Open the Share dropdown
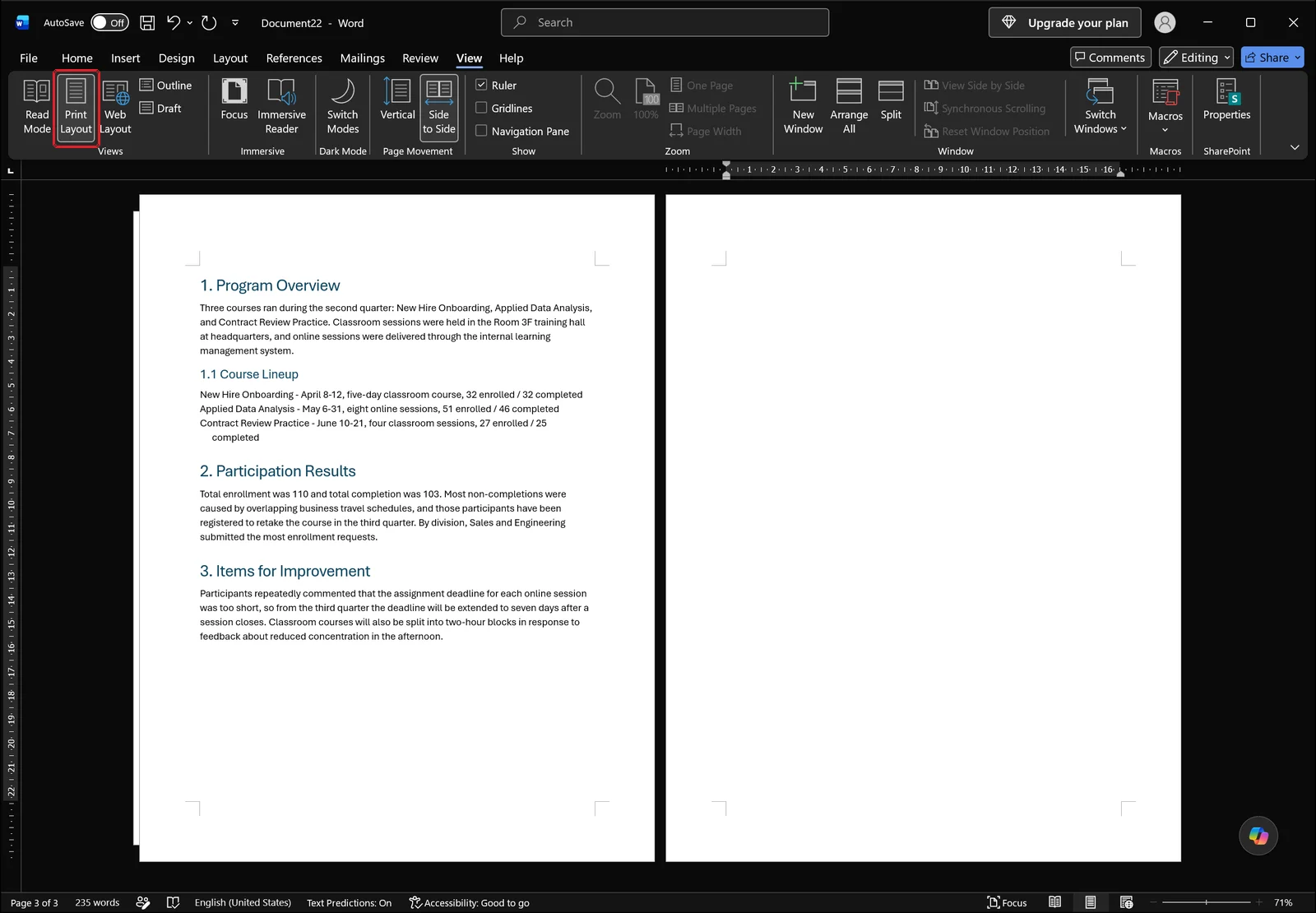The image size is (1316, 913). [1298, 58]
